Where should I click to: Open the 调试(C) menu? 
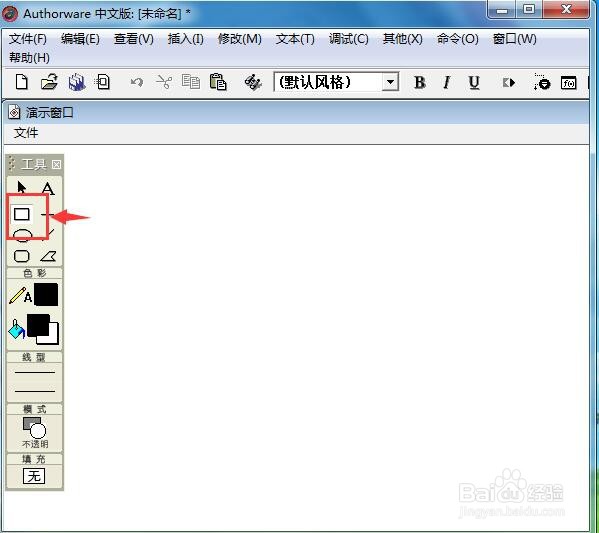pyautogui.click(x=349, y=39)
